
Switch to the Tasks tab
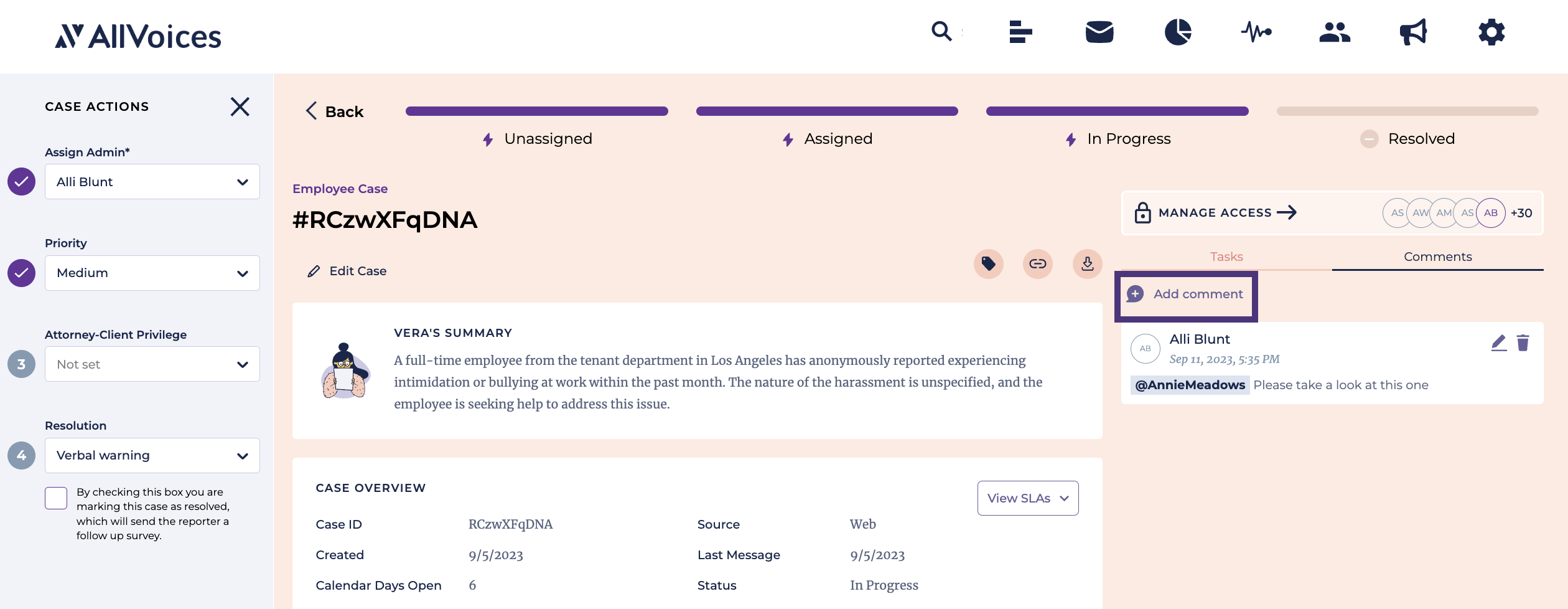click(1226, 257)
